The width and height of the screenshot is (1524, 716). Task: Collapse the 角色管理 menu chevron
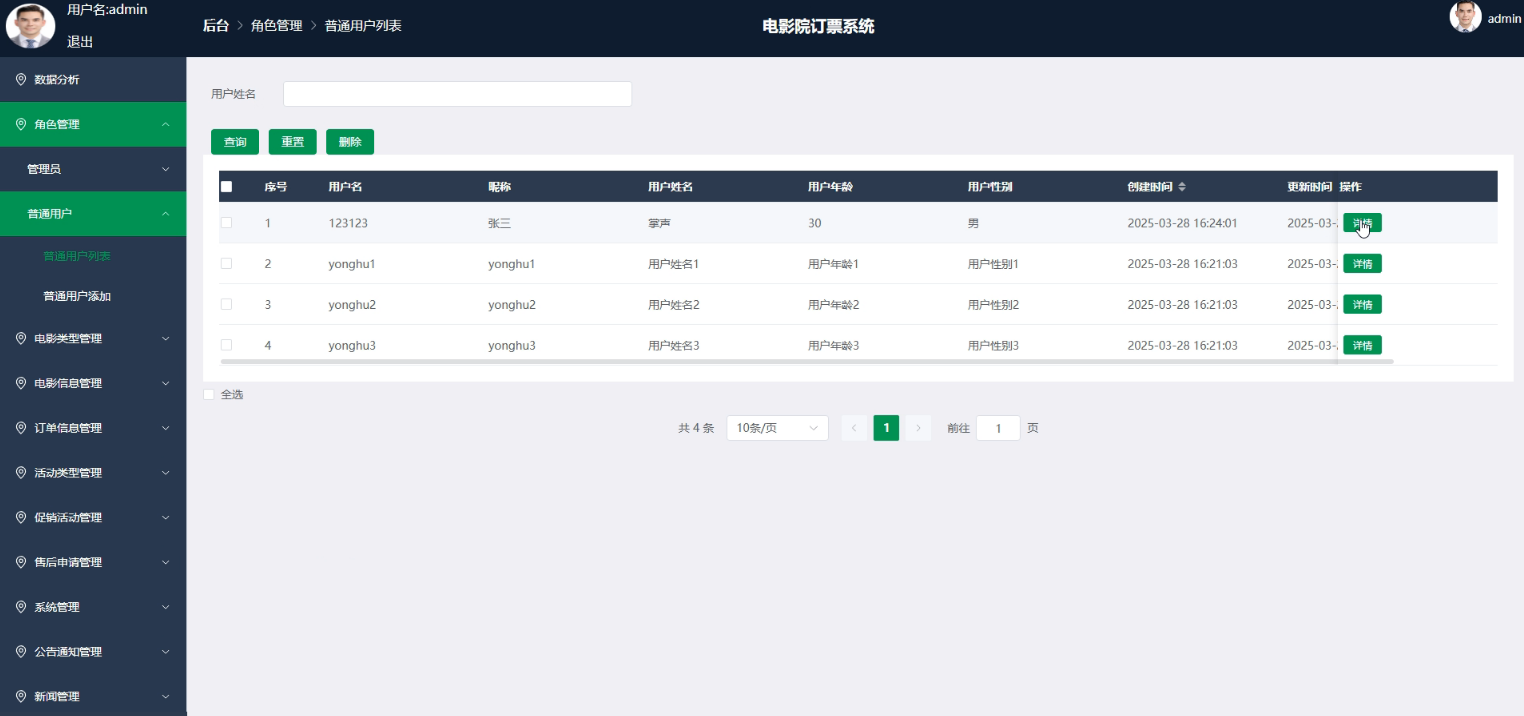166,124
